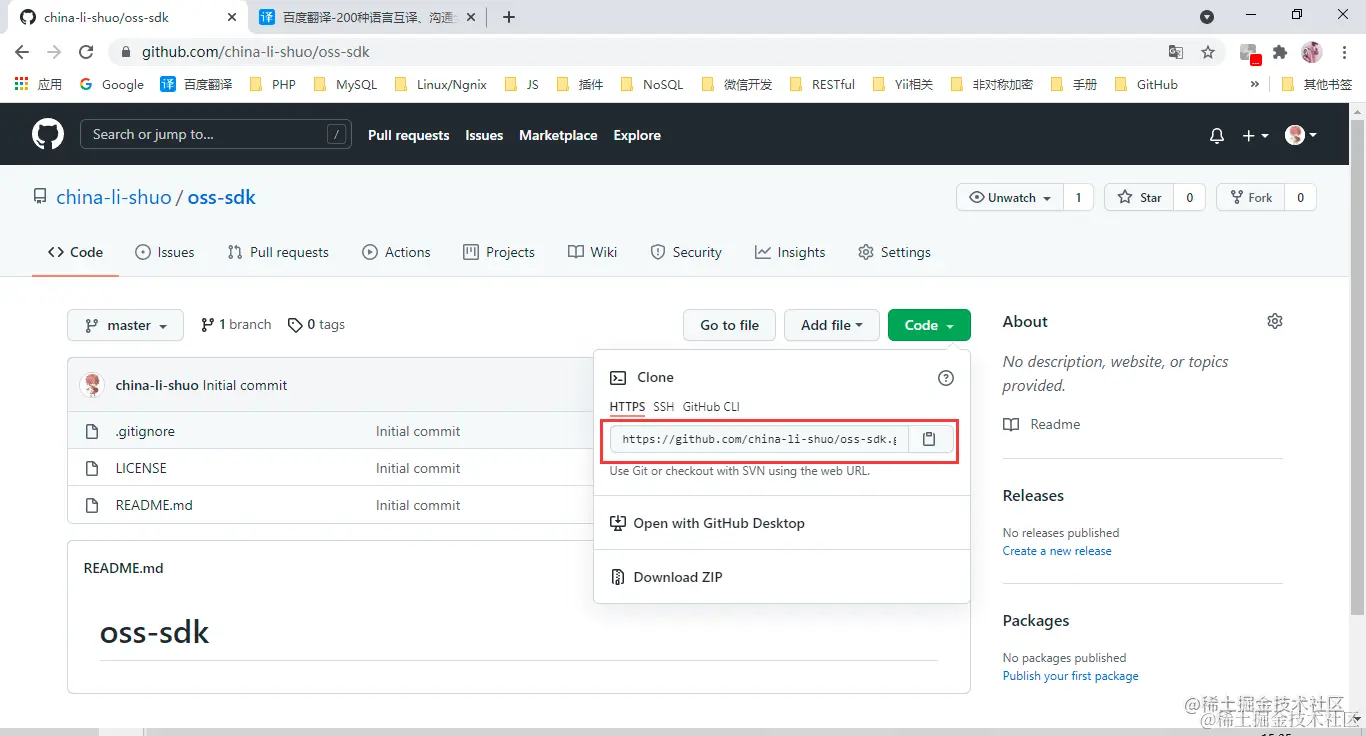Open the china-li-shuo owner link

114,197
